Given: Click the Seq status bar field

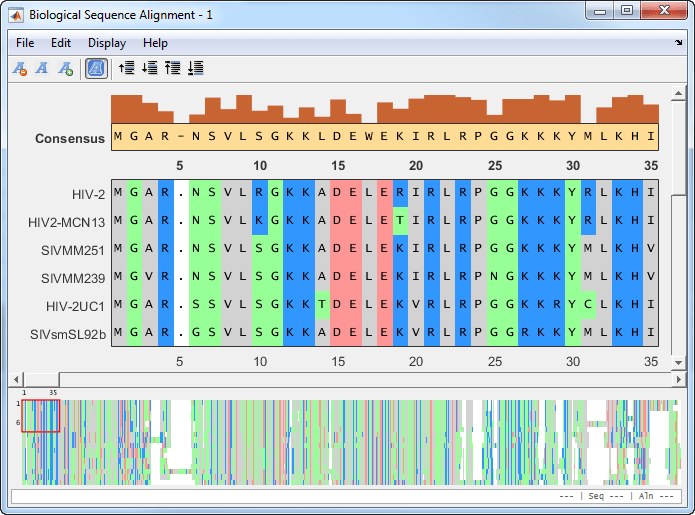Looking at the screenshot, I should tap(605, 496).
